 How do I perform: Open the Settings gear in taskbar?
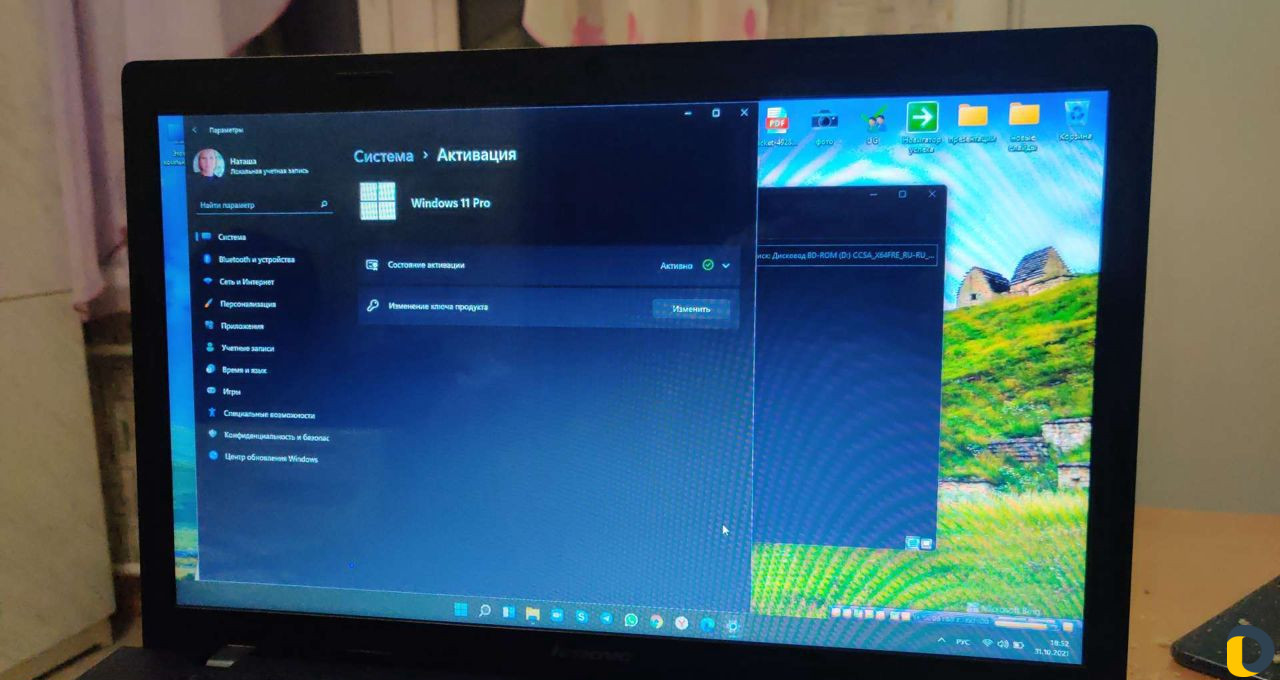pyautogui.click(x=733, y=626)
